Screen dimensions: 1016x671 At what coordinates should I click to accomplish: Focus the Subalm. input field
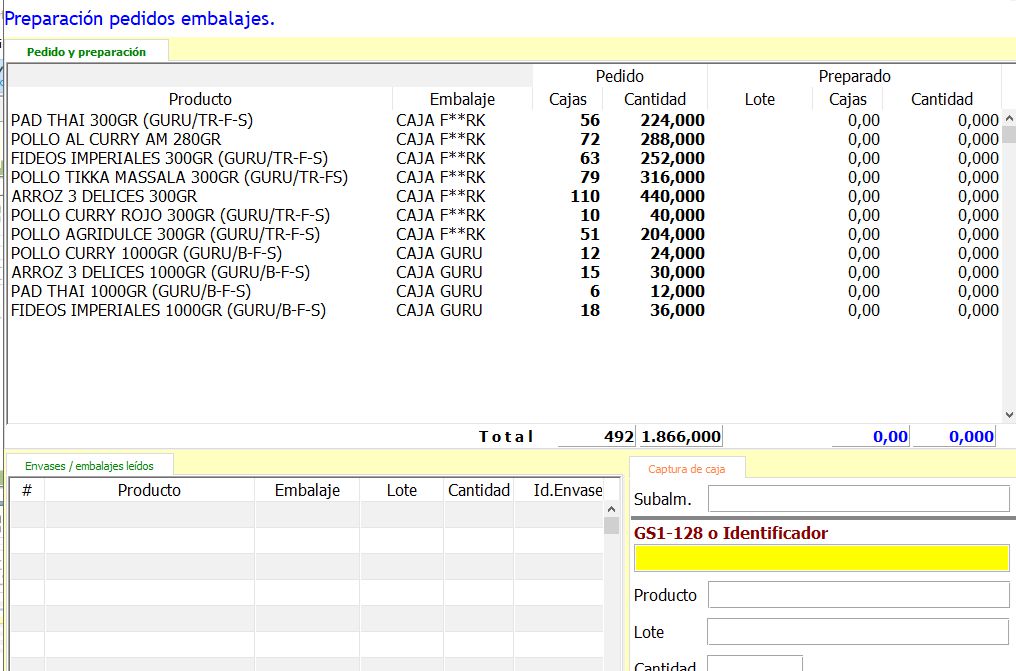(x=858, y=498)
